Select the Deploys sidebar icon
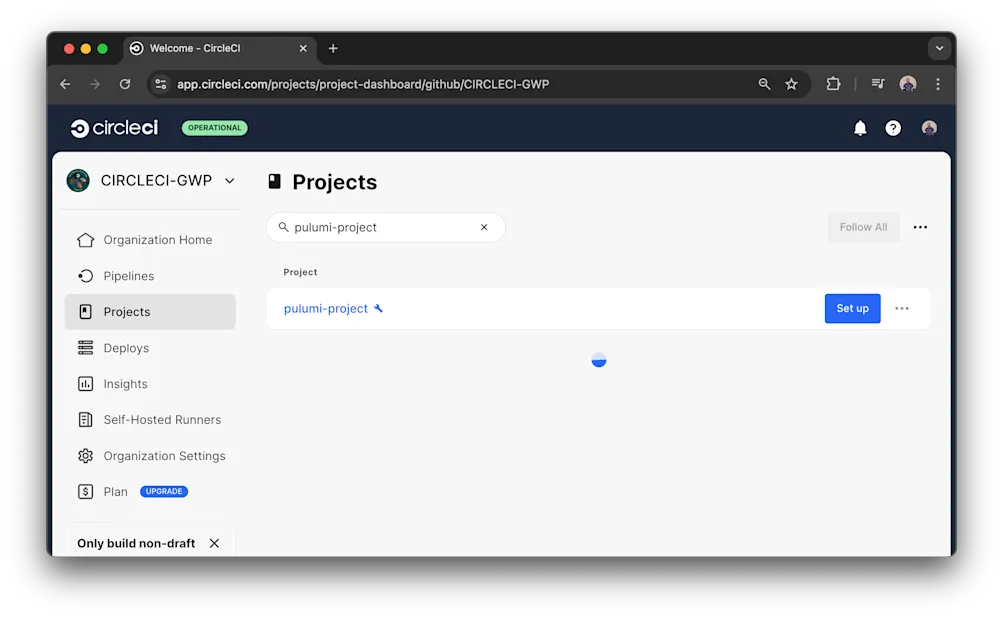The image size is (1003, 618). point(85,348)
